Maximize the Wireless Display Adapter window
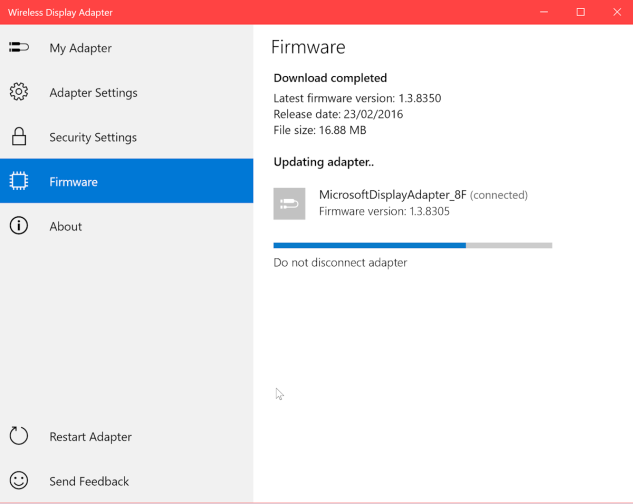Viewport: 633px width, 504px height. tap(580, 12)
